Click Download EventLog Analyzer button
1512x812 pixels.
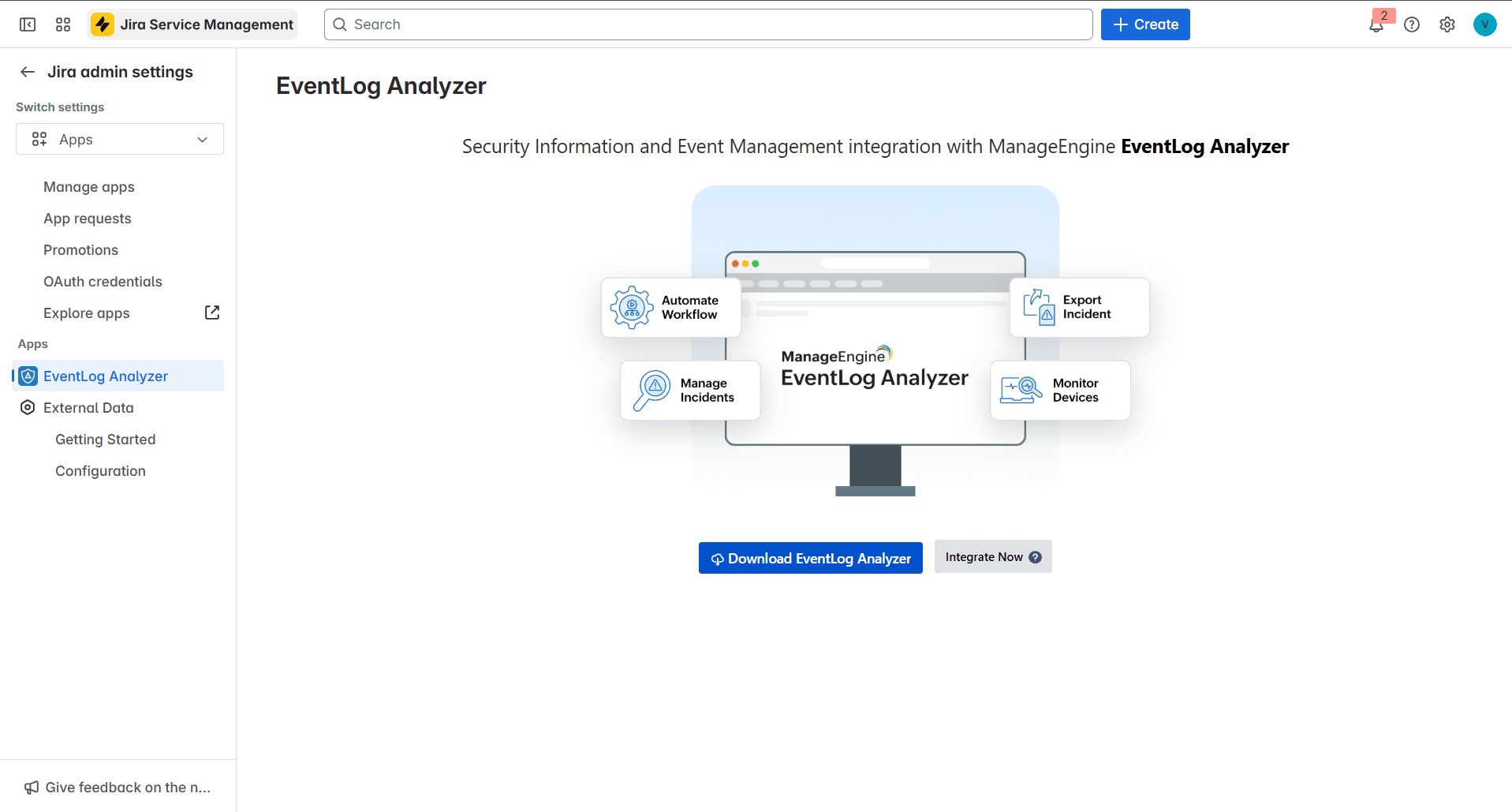[811, 558]
